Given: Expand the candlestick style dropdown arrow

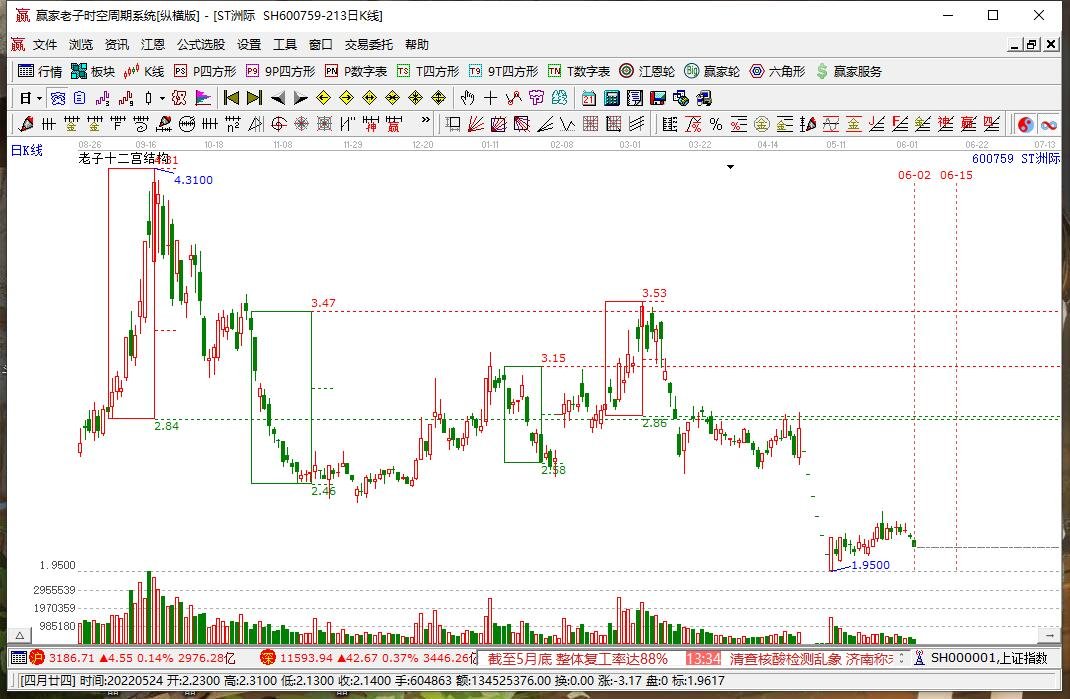Looking at the screenshot, I should point(162,98).
